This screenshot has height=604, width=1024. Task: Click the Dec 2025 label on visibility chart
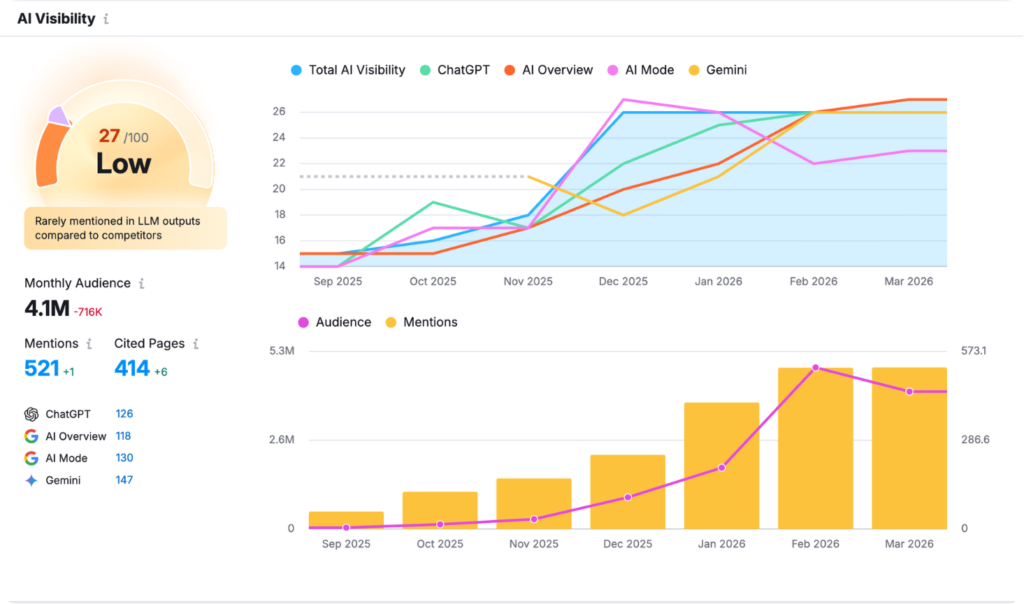point(623,281)
